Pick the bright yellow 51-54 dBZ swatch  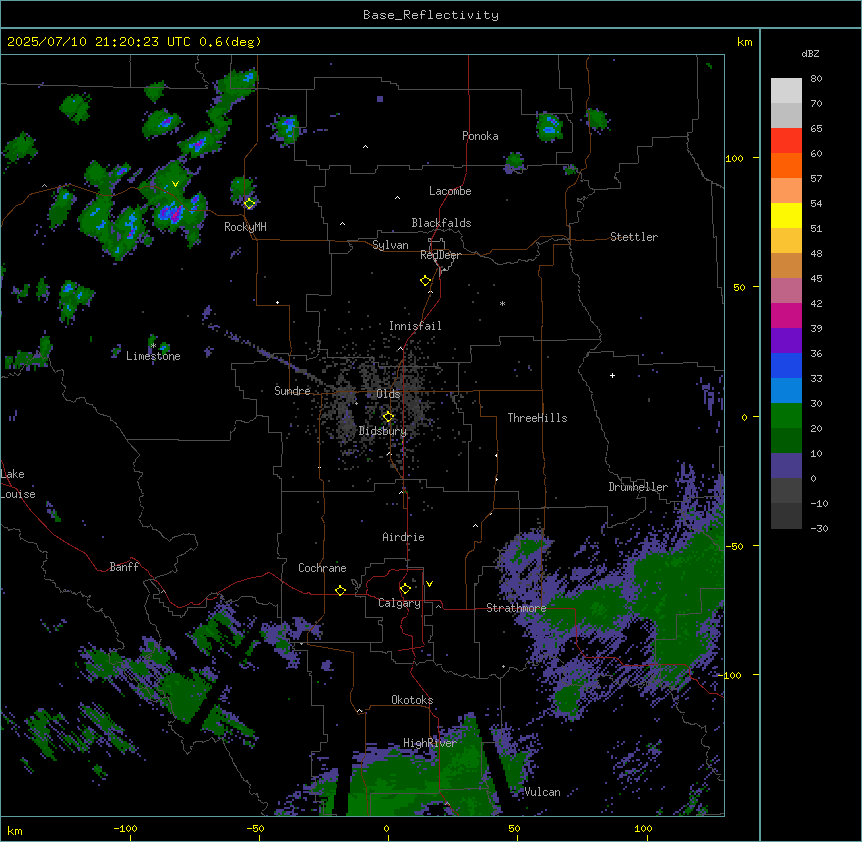coord(786,215)
